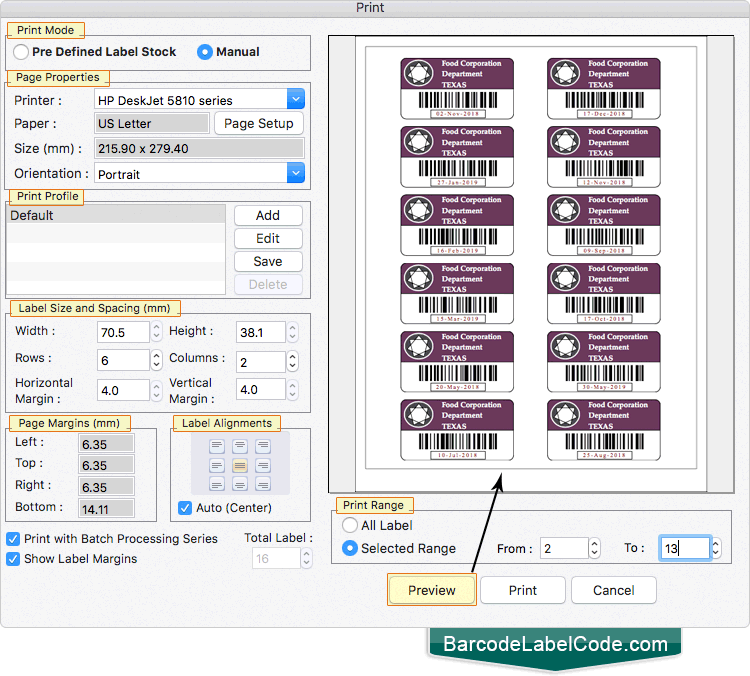Click preview label dated 02-Nov-2018

(x=457, y=89)
